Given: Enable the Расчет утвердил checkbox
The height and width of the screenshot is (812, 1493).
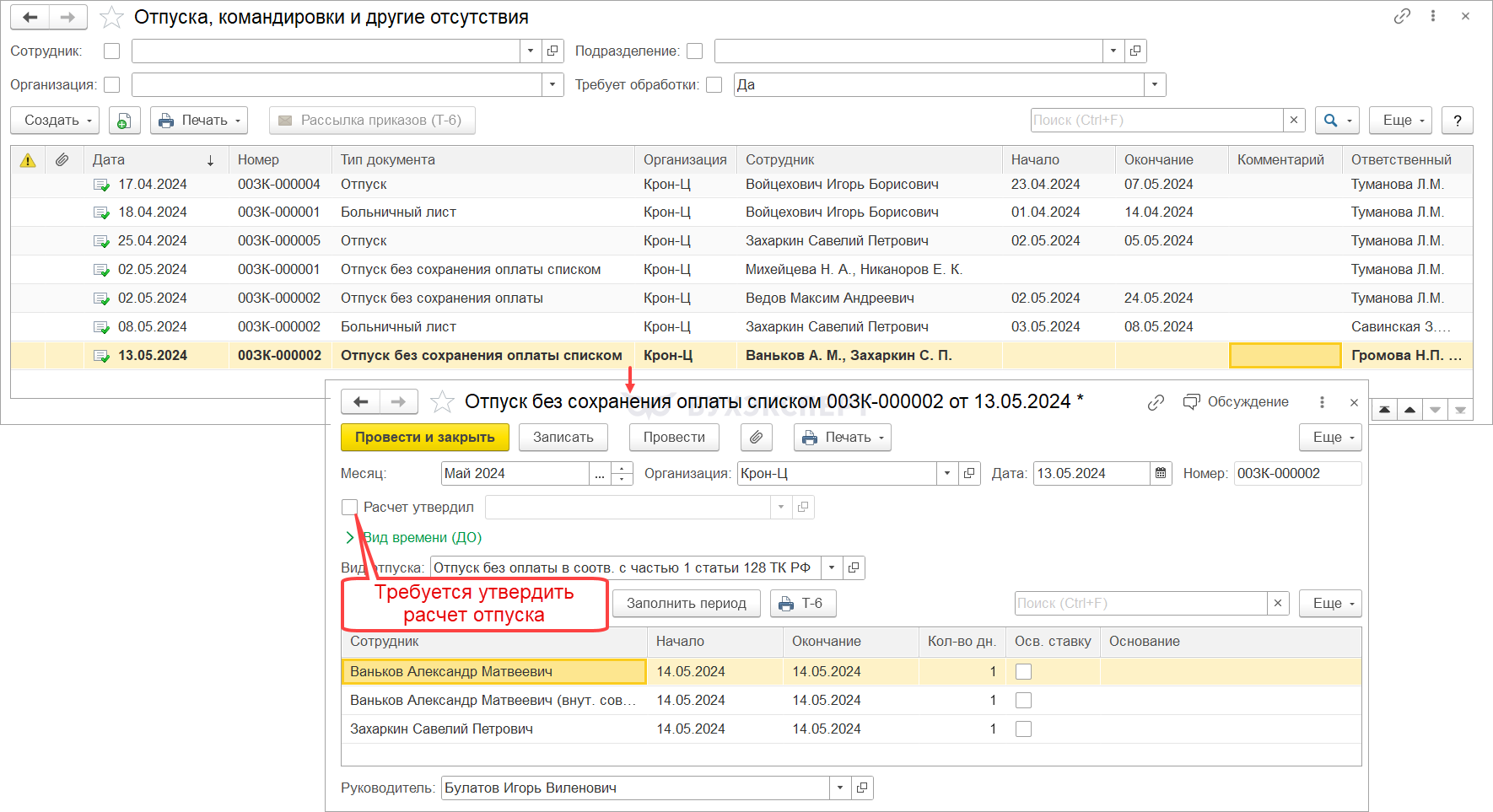Looking at the screenshot, I should click(x=349, y=508).
